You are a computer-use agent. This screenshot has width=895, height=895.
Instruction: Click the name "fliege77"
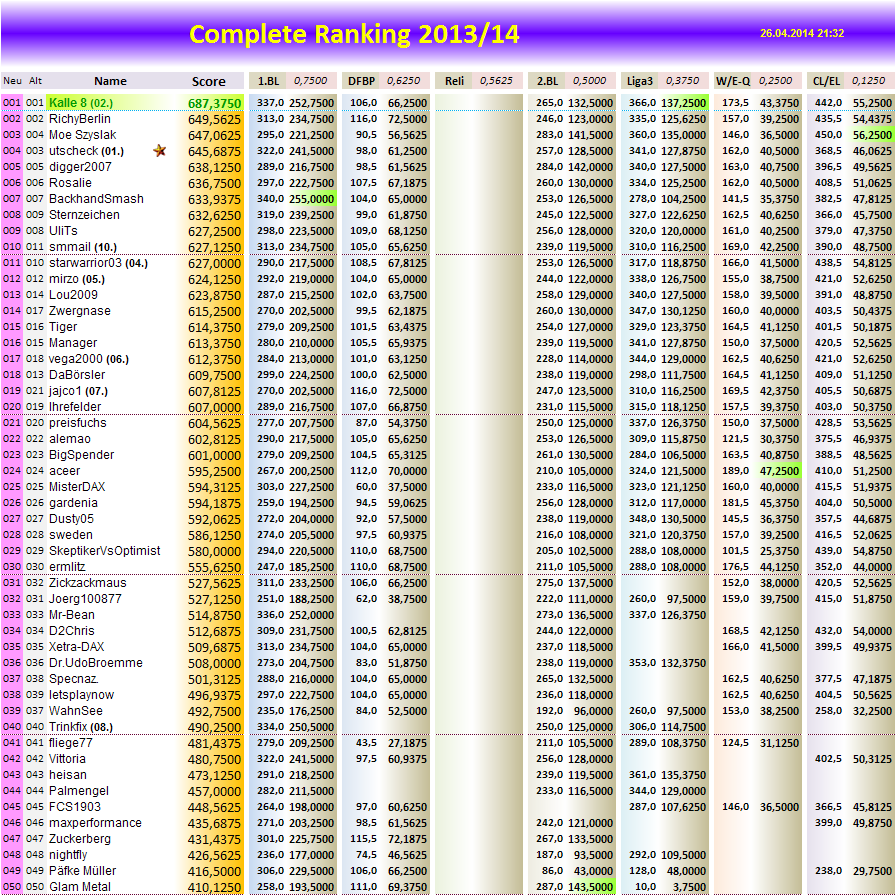[71, 743]
